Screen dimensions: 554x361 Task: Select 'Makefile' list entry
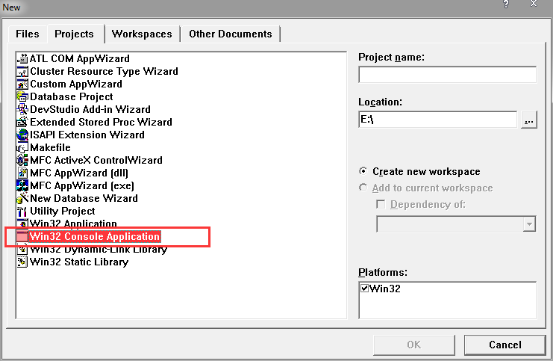coord(50,148)
